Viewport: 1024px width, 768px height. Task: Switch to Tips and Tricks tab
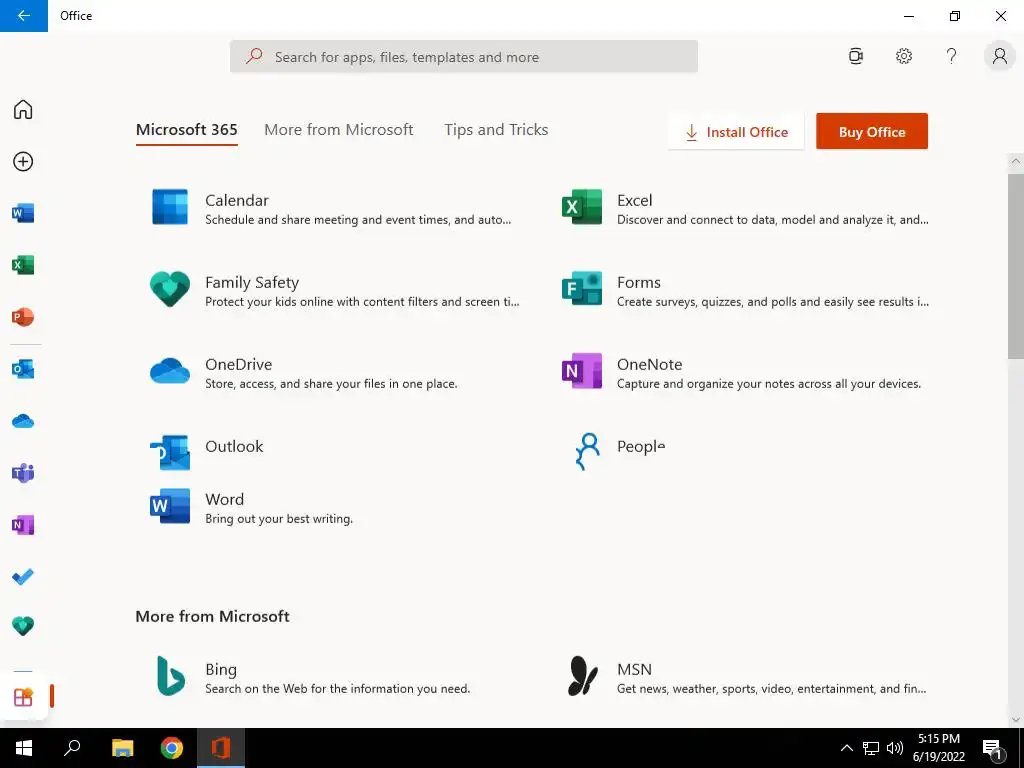pyautogui.click(x=496, y=129)
